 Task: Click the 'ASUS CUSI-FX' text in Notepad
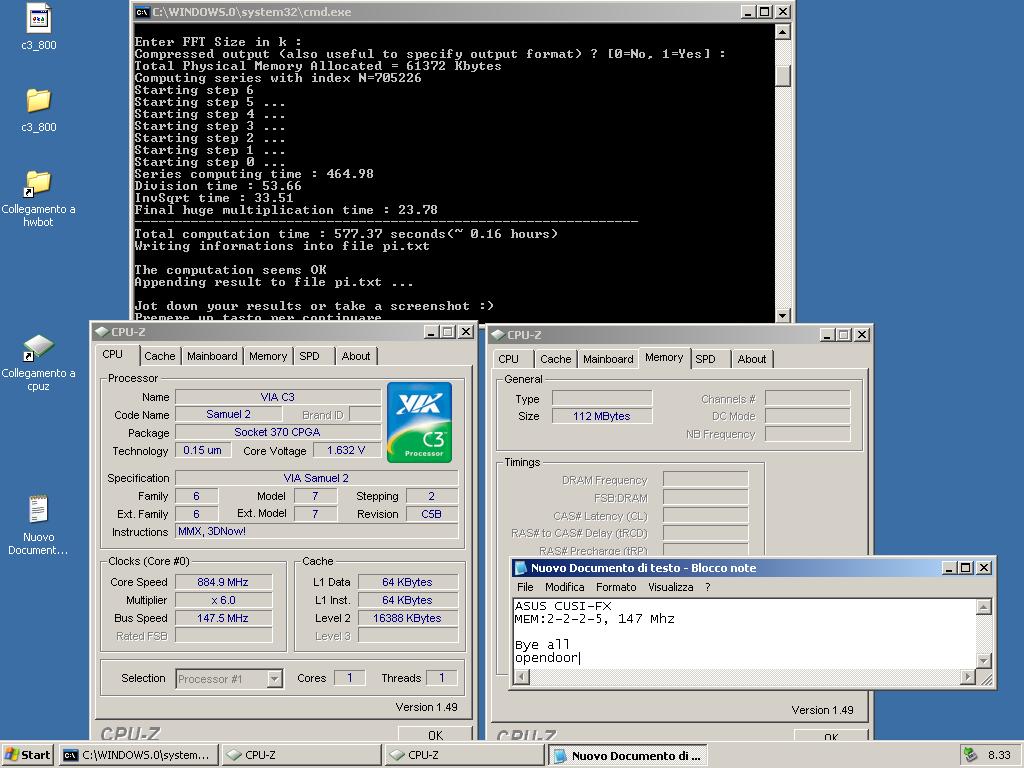pyautogui.click(x=563, y=606)
